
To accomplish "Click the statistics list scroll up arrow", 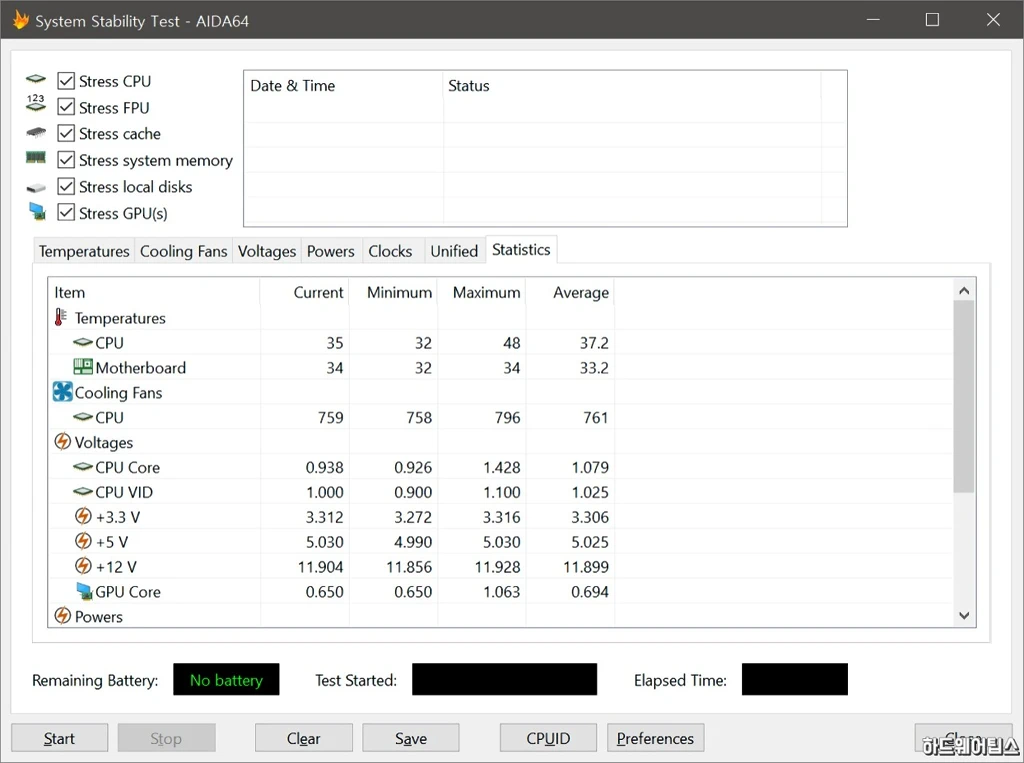I will tap(964, 290).
